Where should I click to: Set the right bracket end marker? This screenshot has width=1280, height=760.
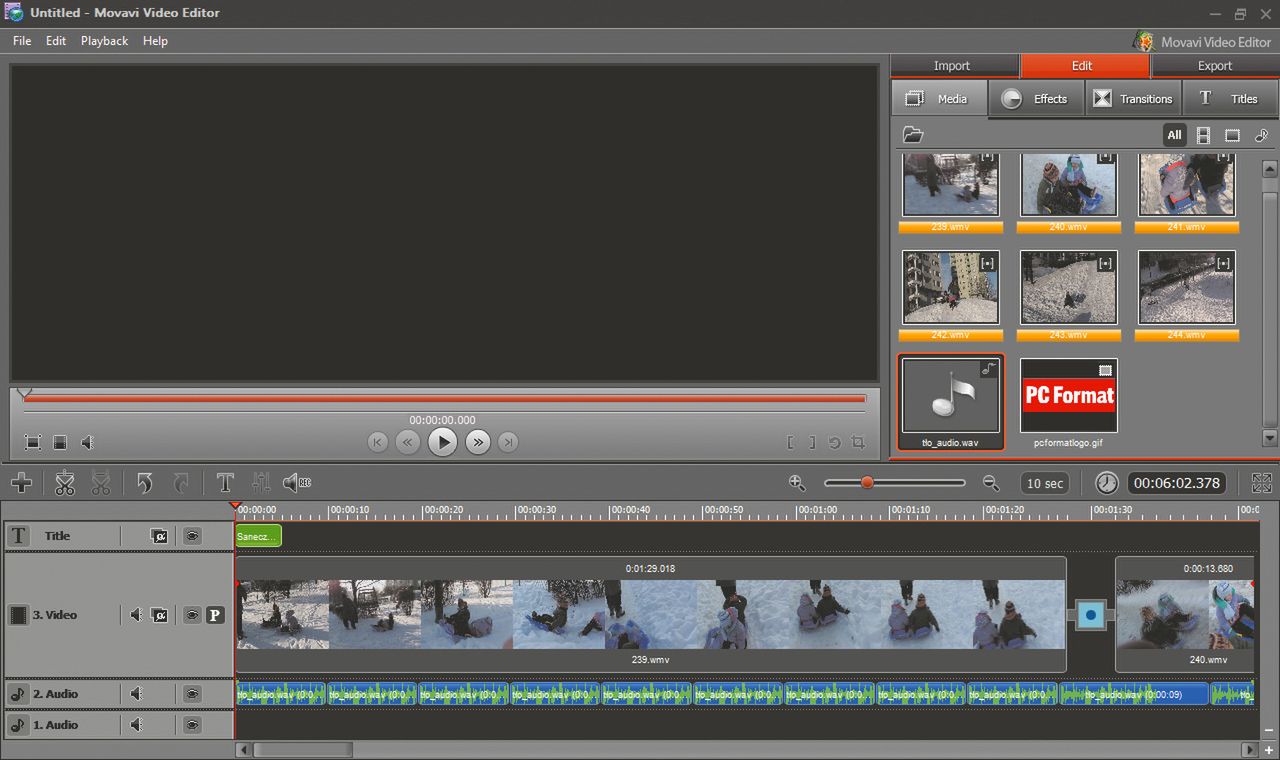click(x=812, y=442)
